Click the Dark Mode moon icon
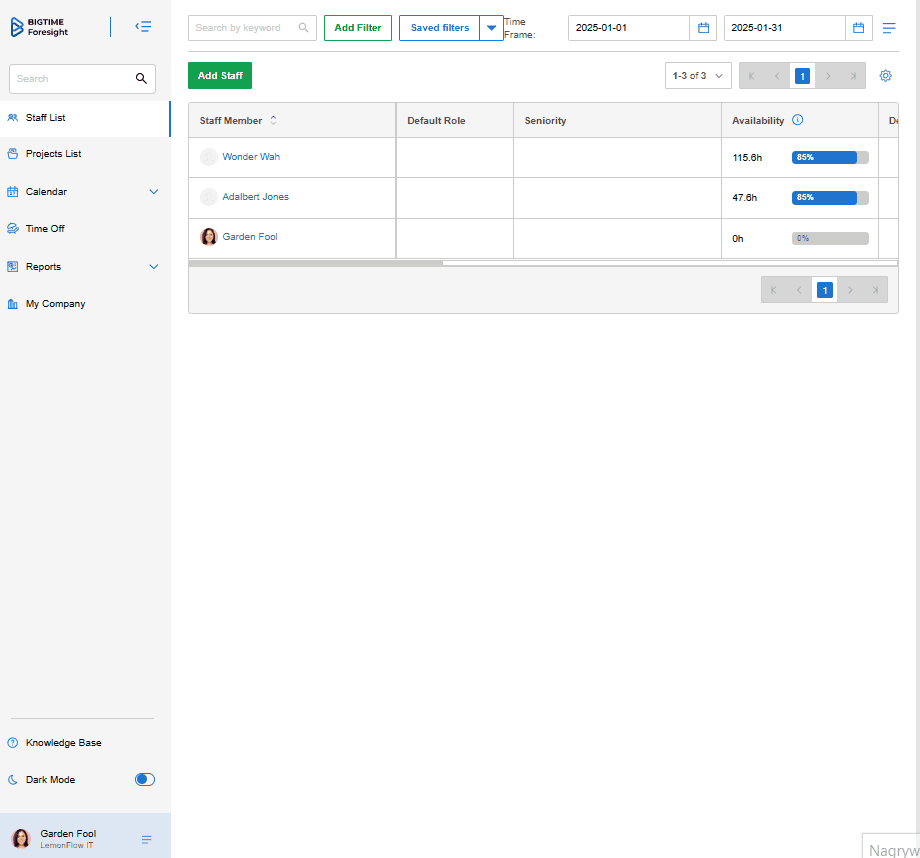Screen dimensions: 920x858 12,780
